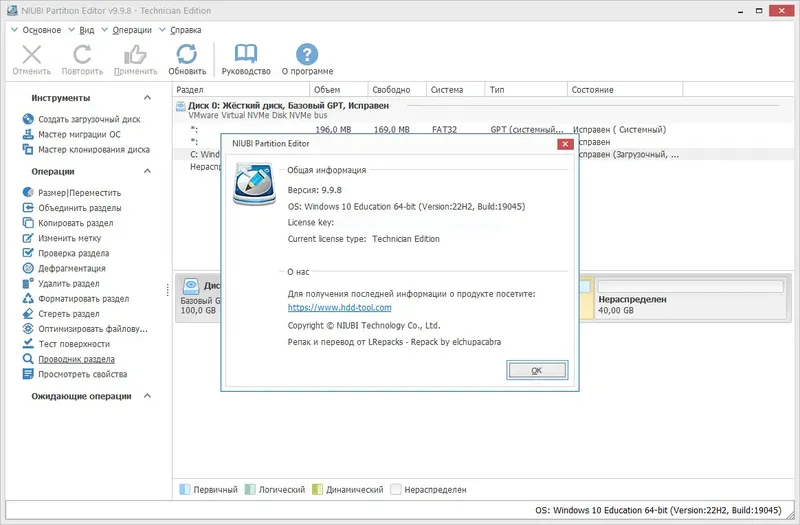Click the Система column header
Image resolution: width=800 pixels, height=525 pixels.
tap(456, 90)
